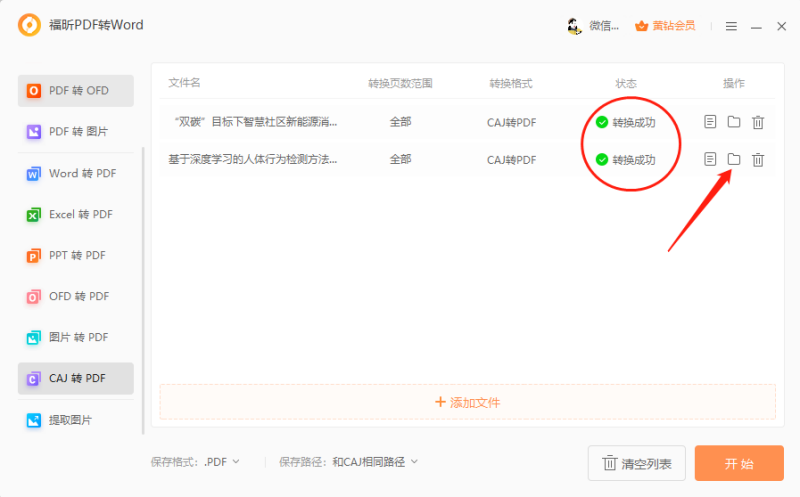Expand the 保存格式 .PDF dropdown
The width and height of the screenshot is (800, 497).
tap(223, 462)
